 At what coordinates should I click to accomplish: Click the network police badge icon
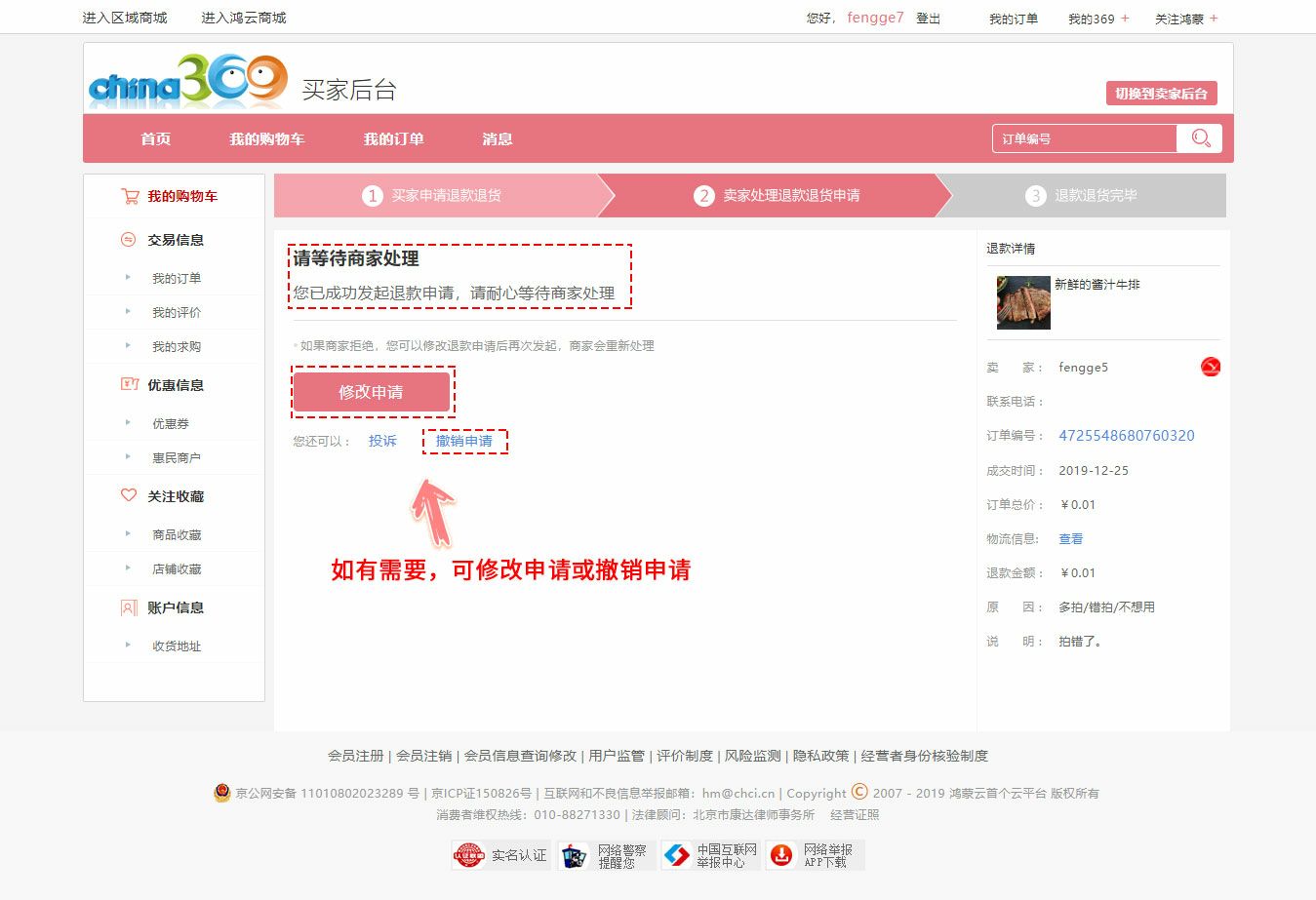click(x=576, y=855)
